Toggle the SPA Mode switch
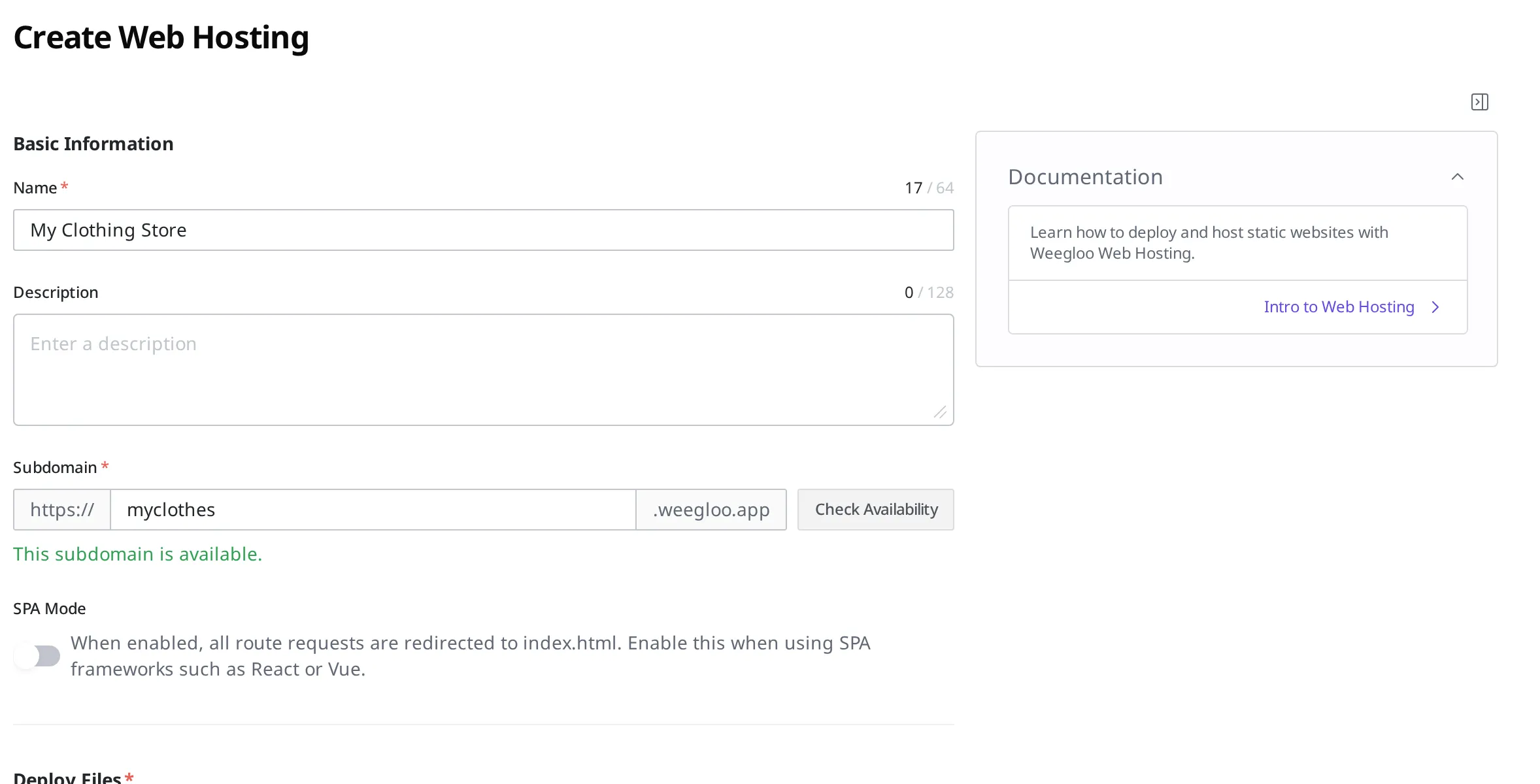The width and height of the screenshot is (1540, 784). pyautogui.click(x=37, y=656)
